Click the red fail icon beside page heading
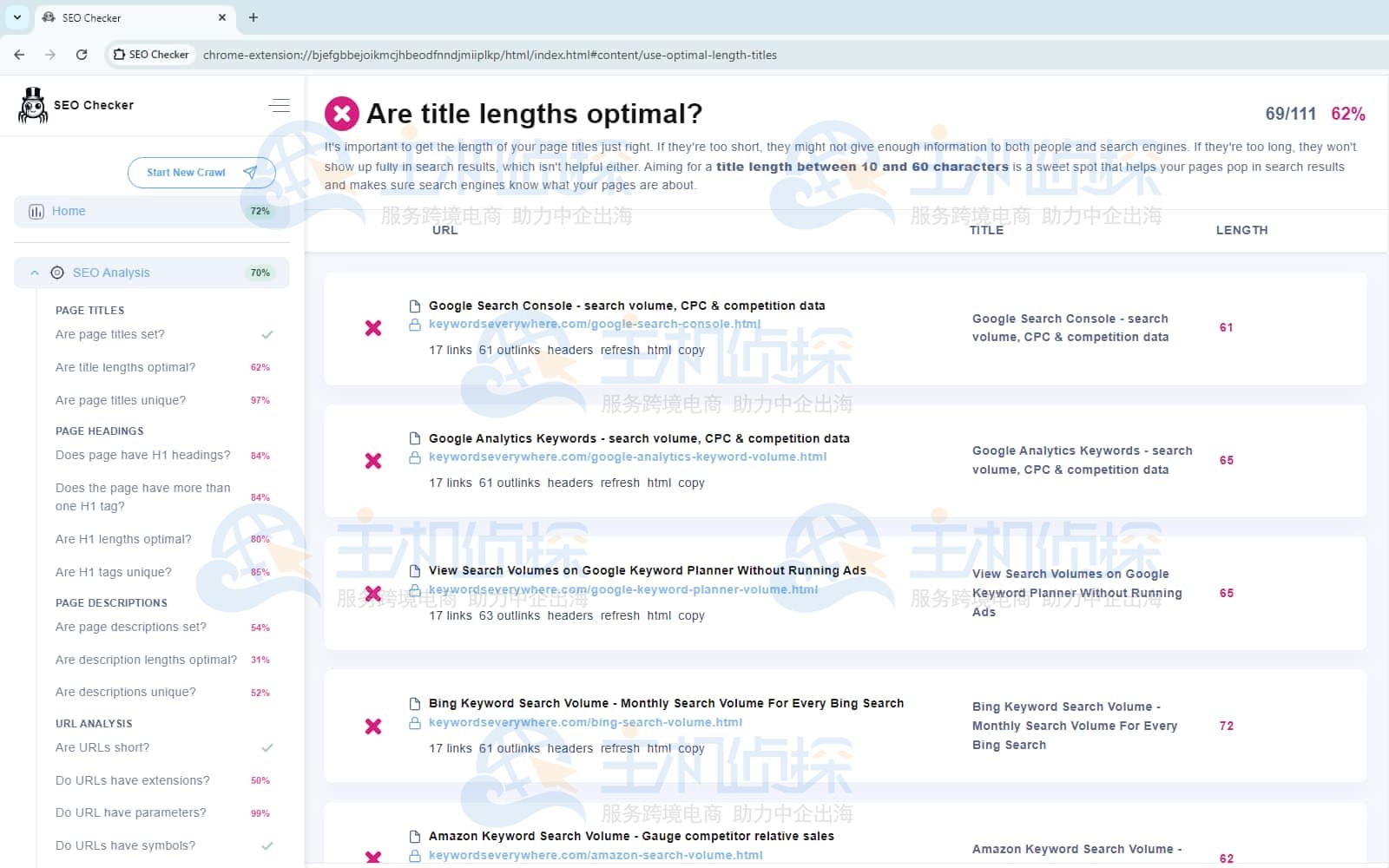The height and width of the screenshot is (868, 1389). 342,114
